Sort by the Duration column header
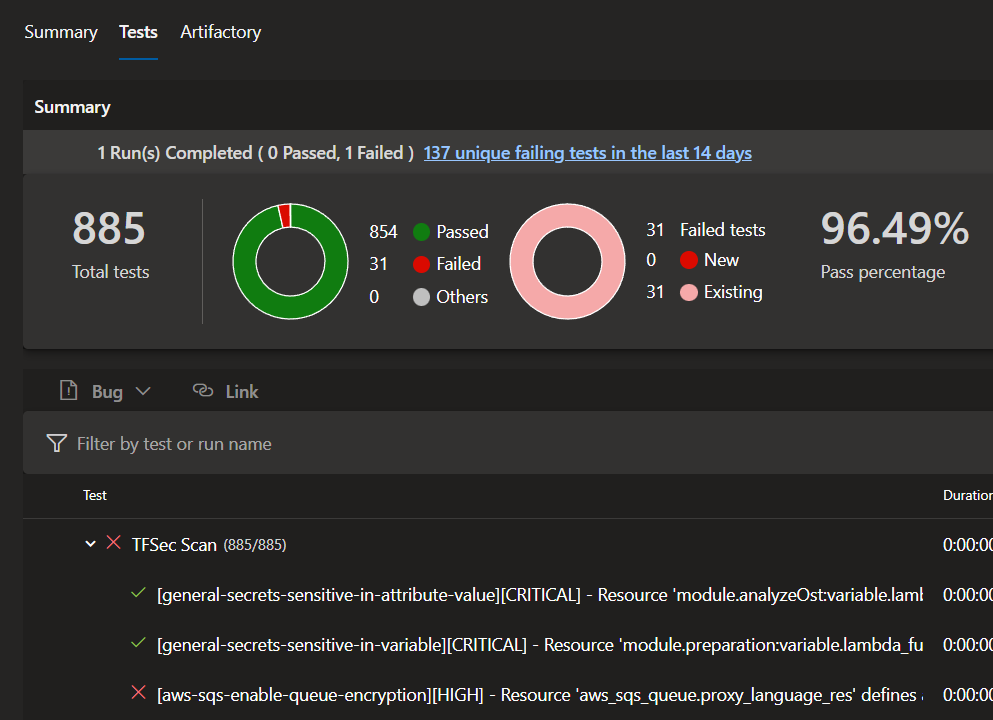This screenshot has width=993, height=720. pos(965,495)
